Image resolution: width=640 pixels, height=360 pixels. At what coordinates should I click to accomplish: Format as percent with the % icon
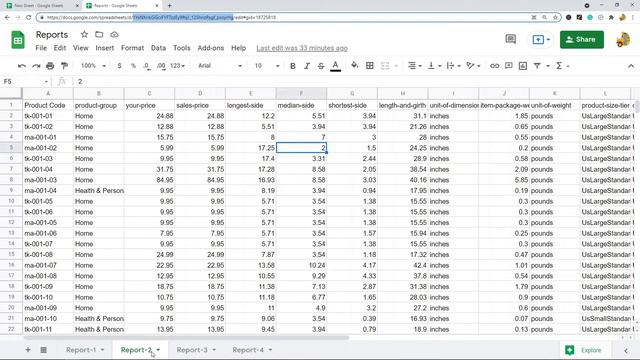pyautogui.click(x=133, y=66)
